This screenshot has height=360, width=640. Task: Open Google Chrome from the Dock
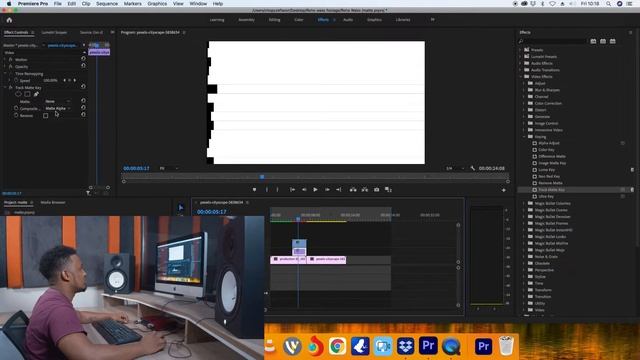337,347
